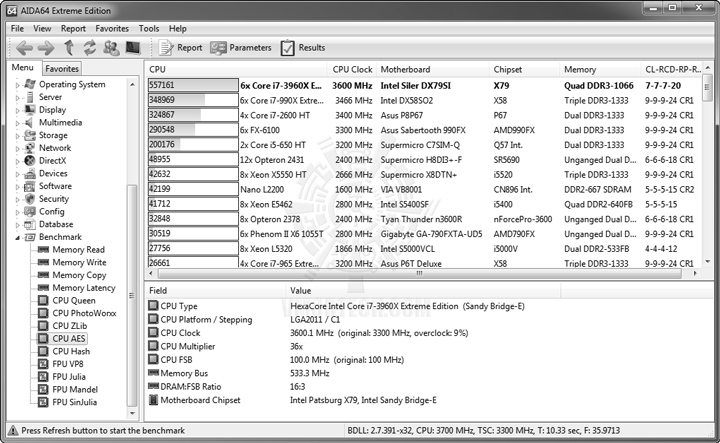This screenshot has height=443, width=720.
Task: Expand the Storage tree node
Action: (x=17, y=136)
